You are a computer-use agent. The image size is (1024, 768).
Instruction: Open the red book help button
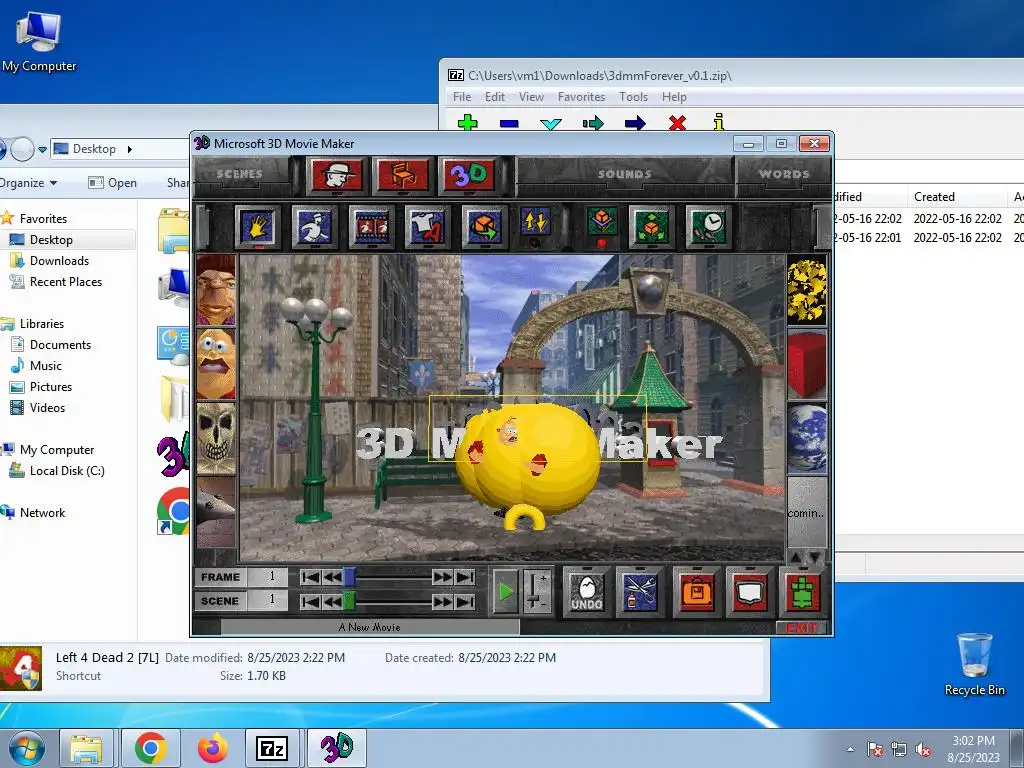point(750,592)
